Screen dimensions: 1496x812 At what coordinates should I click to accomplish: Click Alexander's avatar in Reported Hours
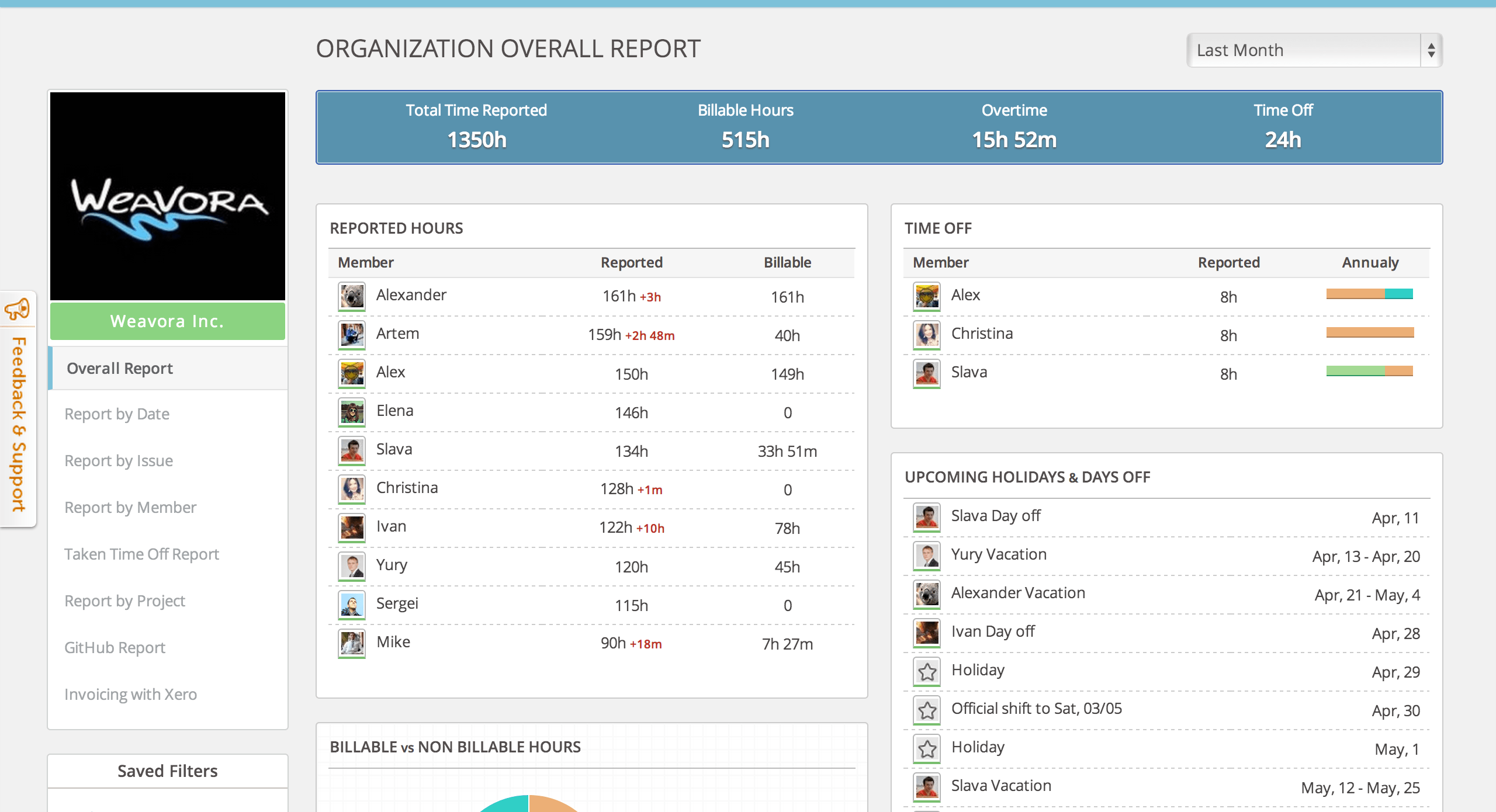(352, 297)
